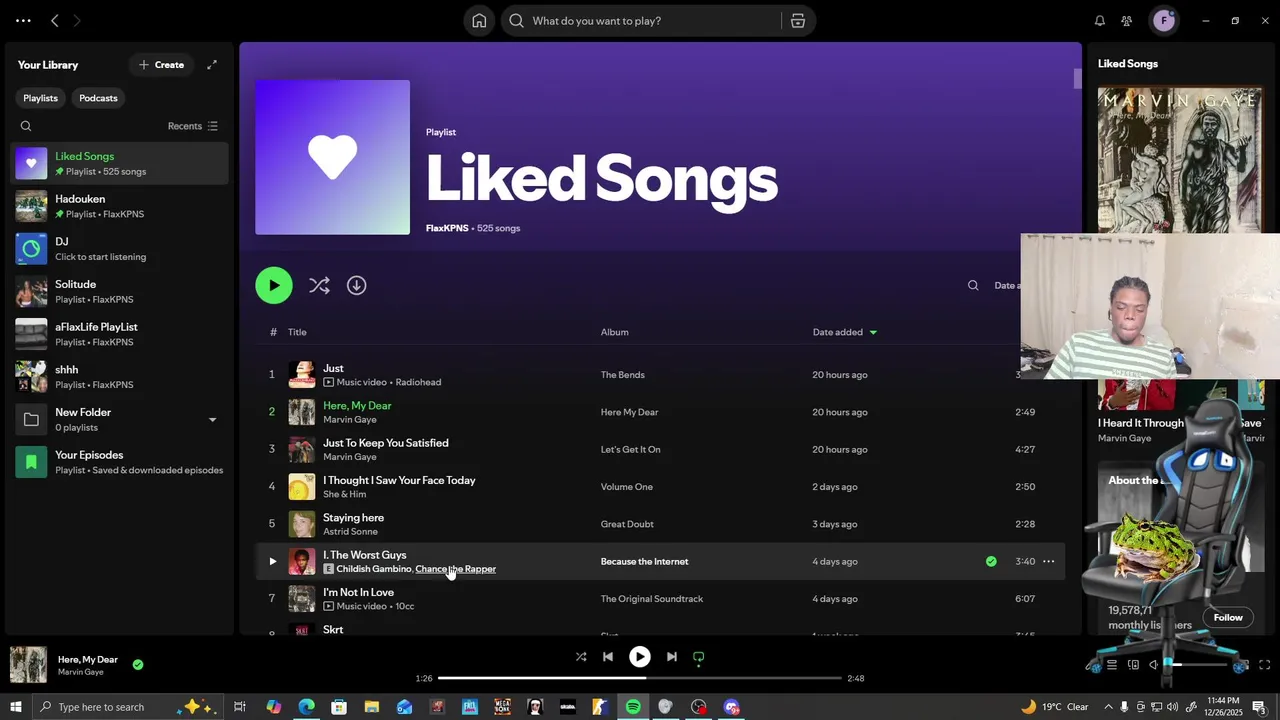Open File Explorer from the taskbar

[x=371, y=707]
